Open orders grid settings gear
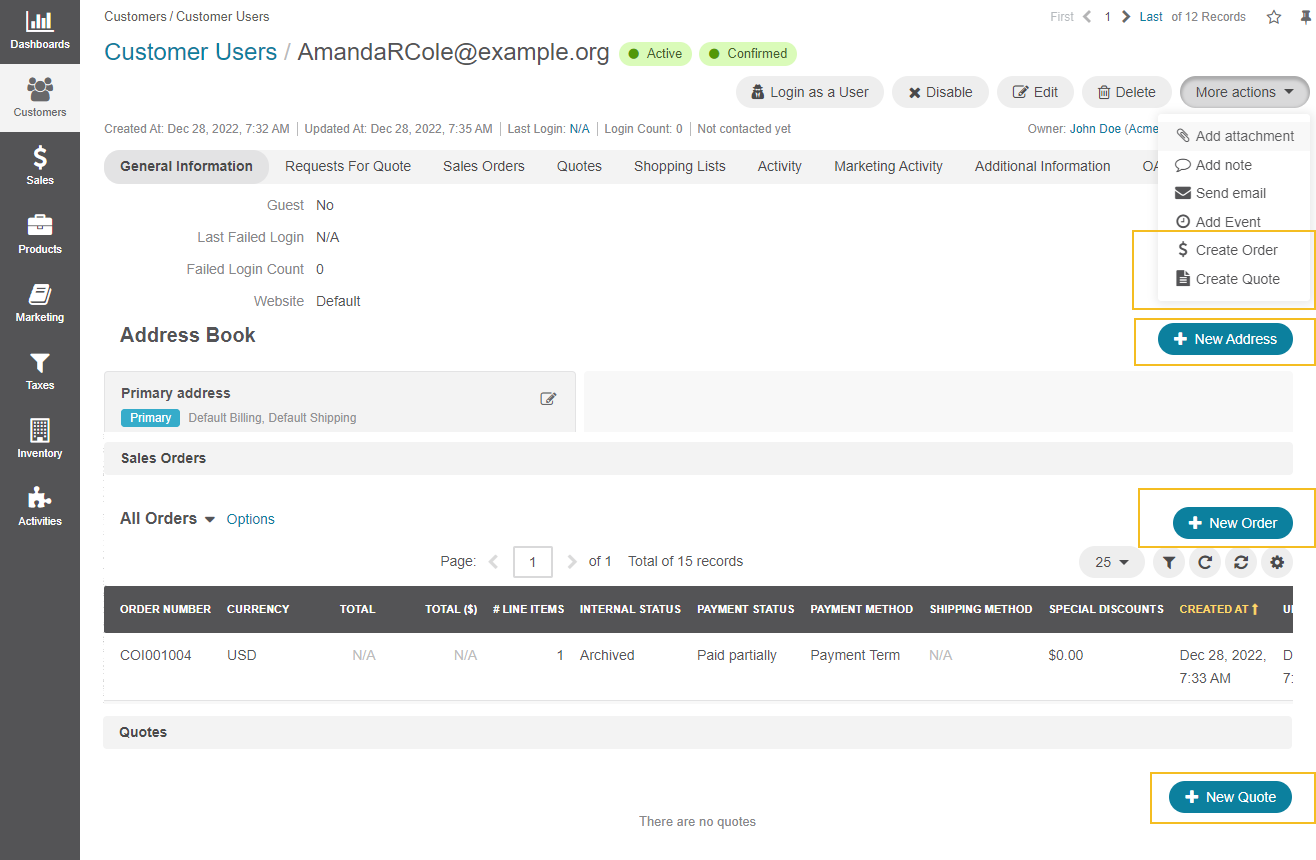This screenshot has height=860, width=1316. point(1277,562)
